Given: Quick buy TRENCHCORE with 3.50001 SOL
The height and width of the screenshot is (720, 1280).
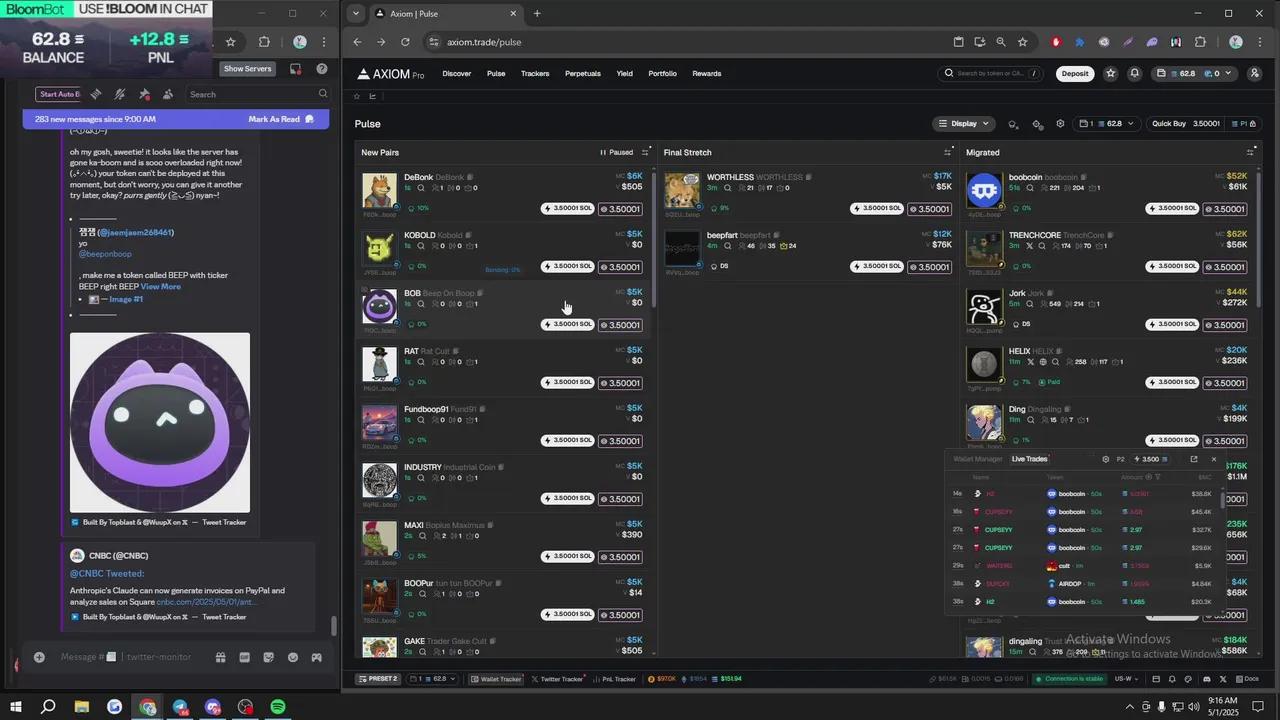Looking at the screenshot, I should coord(1171,267).
